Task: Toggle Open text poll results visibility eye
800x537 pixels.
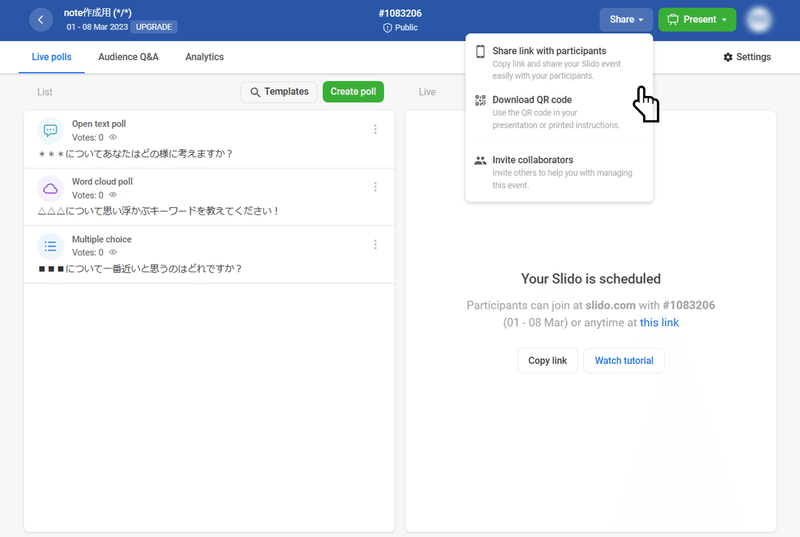Action: (113, 137)
